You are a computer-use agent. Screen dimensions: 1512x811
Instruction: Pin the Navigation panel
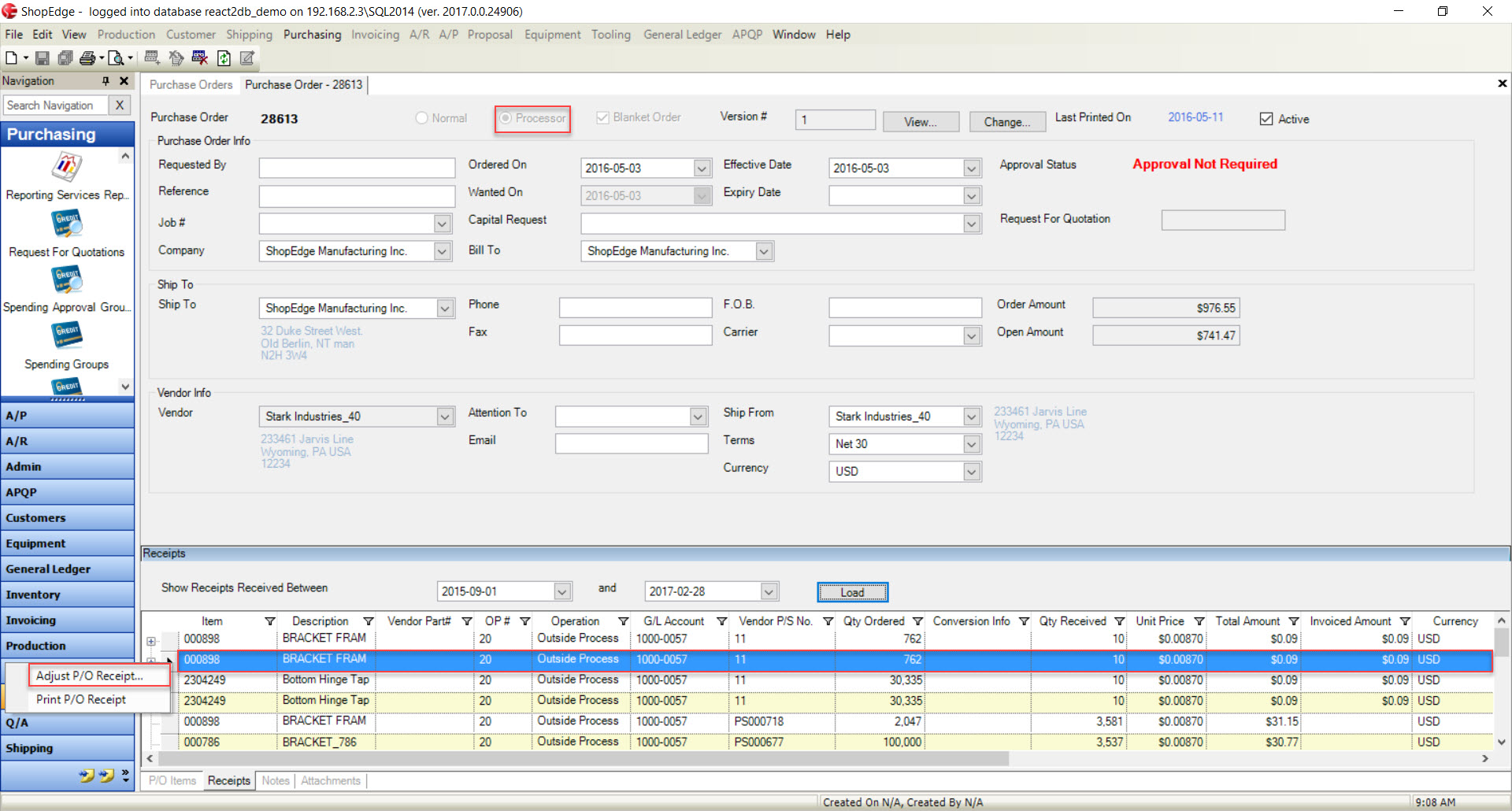(106, 81)
